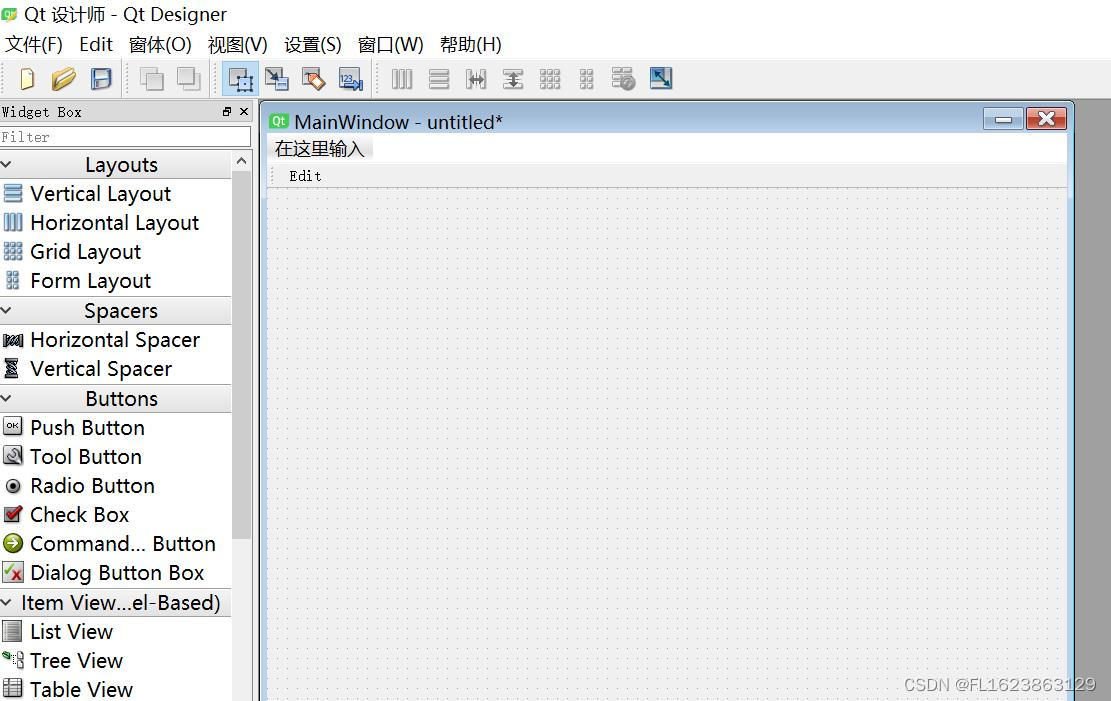This screenshot has width=1111, height=701.
Task: Click 在这里输入 in the form's menu bar
Action: click(x=320, y=149)
